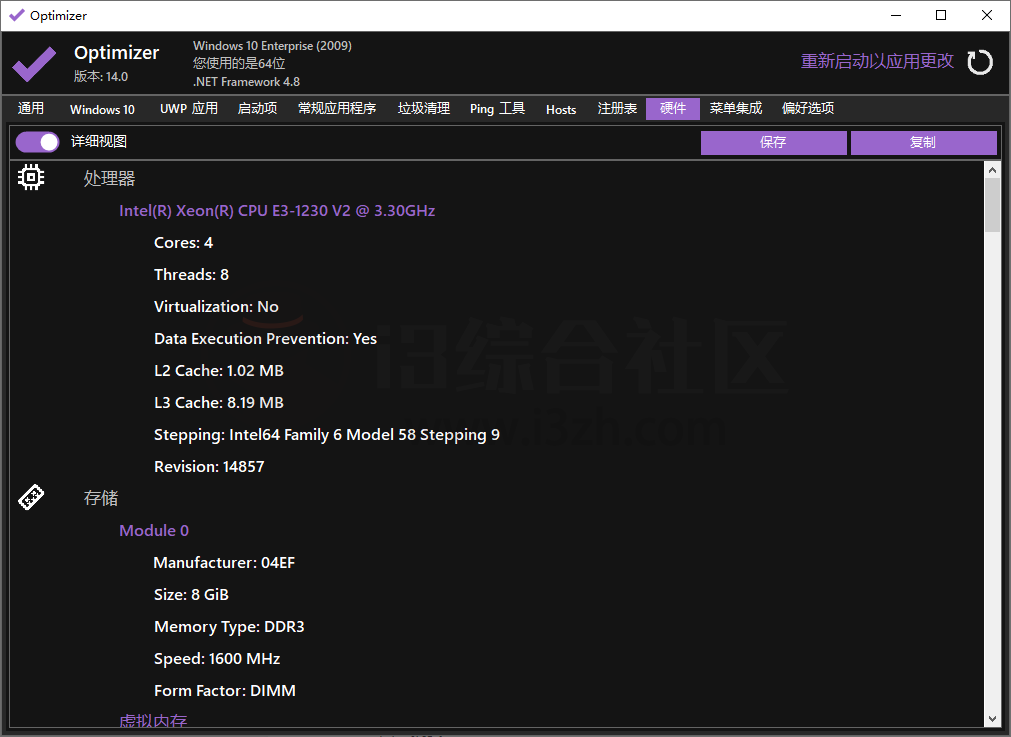
Task: Click the '您使用的是64位' text
Action: pyautogui.click(x=239, y=63)
